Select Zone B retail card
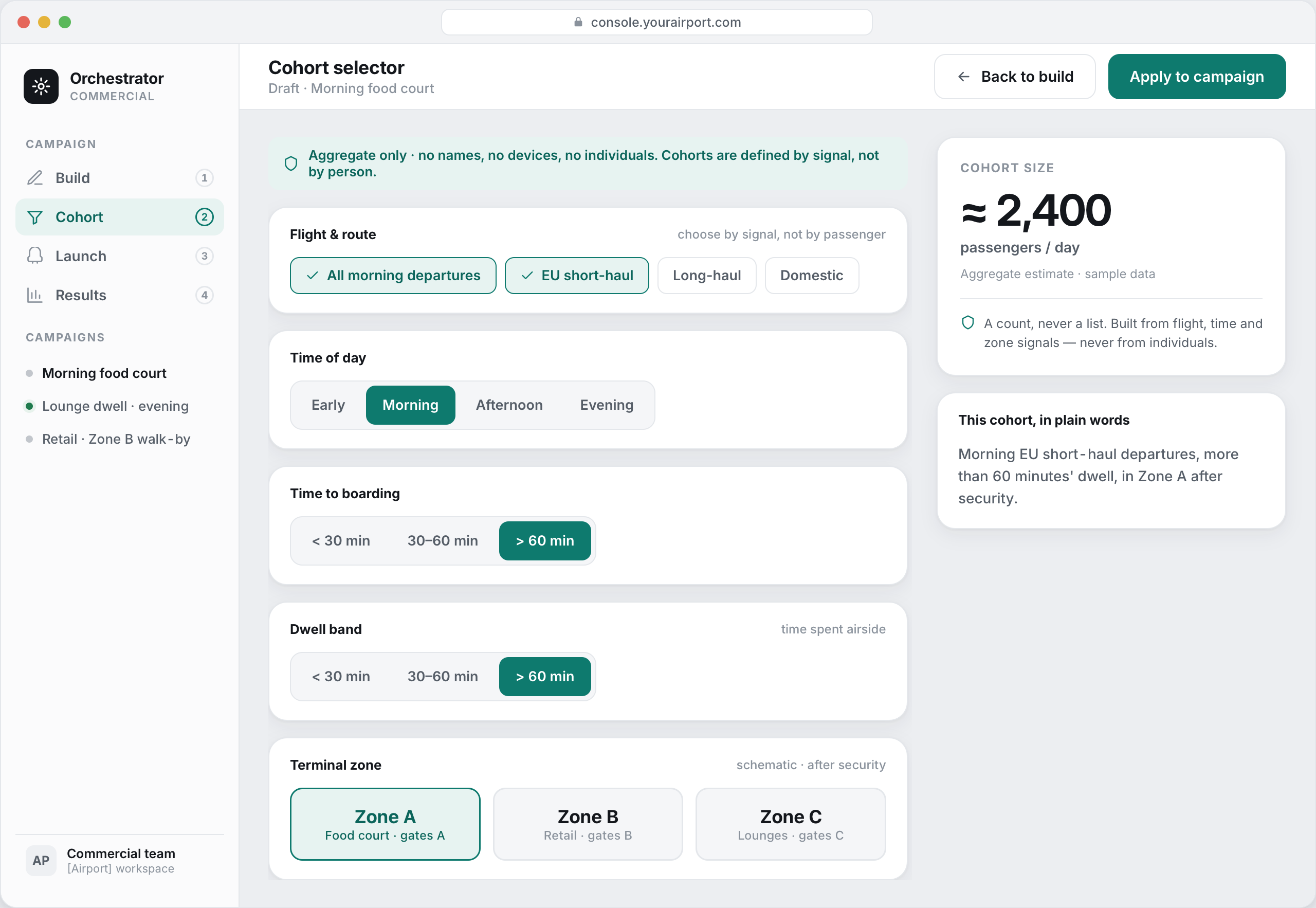This screenshot has width=1316, height=908. pos(588,824)
